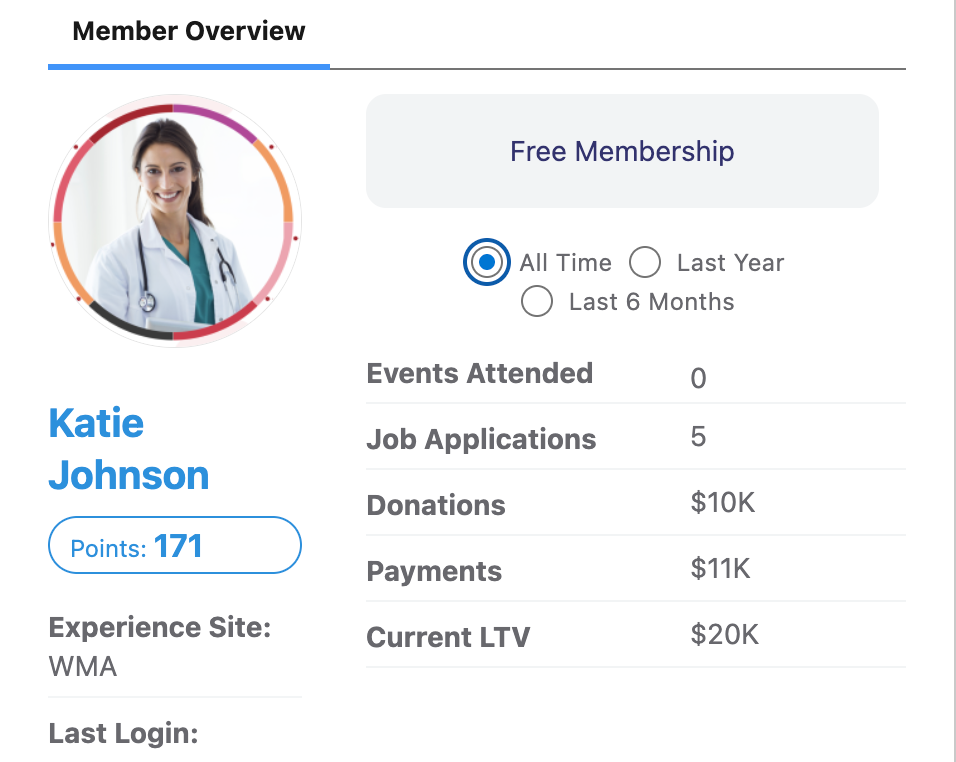The height and width of the screenshot is (762, 956).
Task: Click the Payments amount $11K
Action: 720,569
